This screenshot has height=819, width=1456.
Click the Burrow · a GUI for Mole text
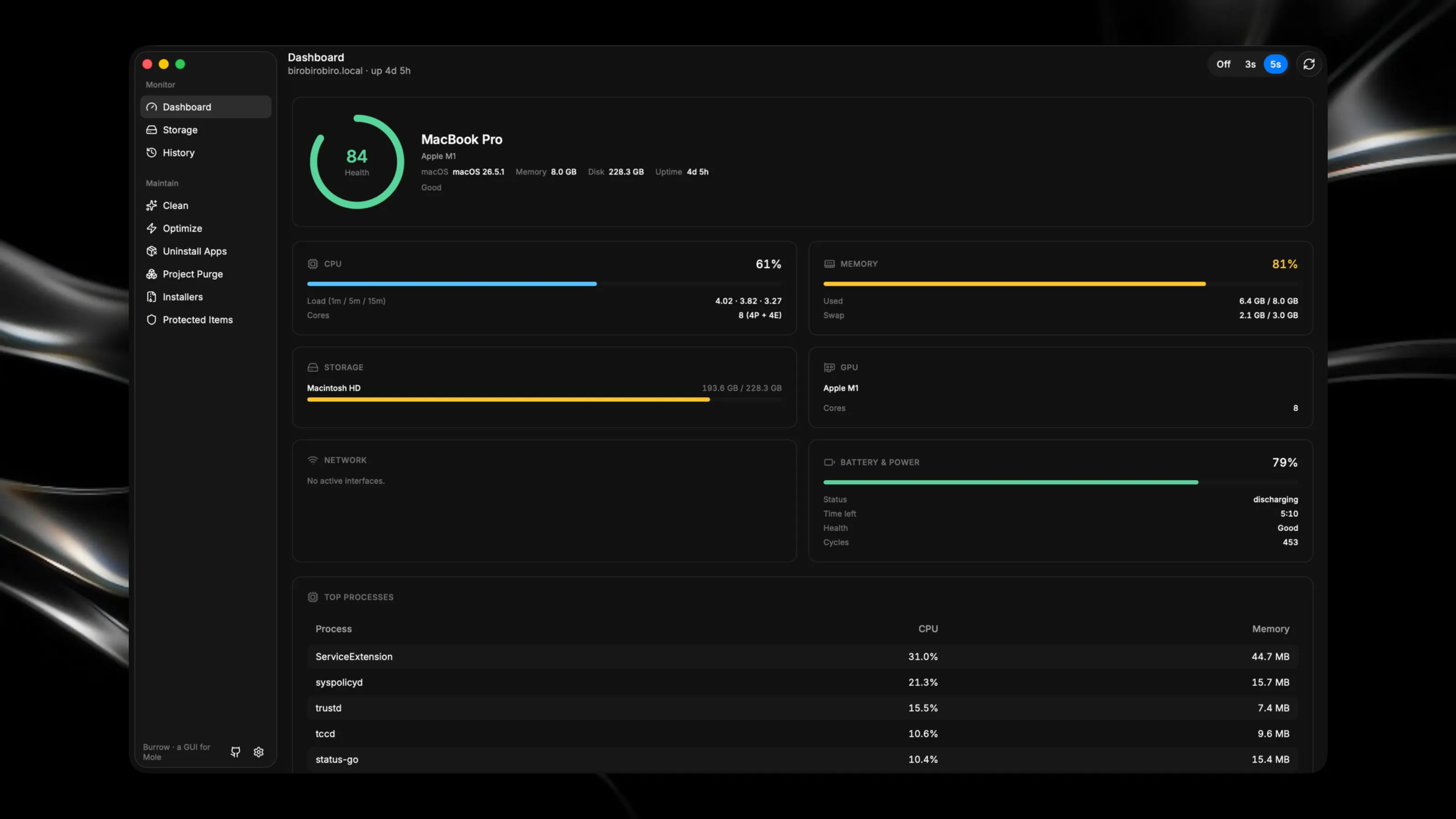pyautogui.click(x=177, y=752)
